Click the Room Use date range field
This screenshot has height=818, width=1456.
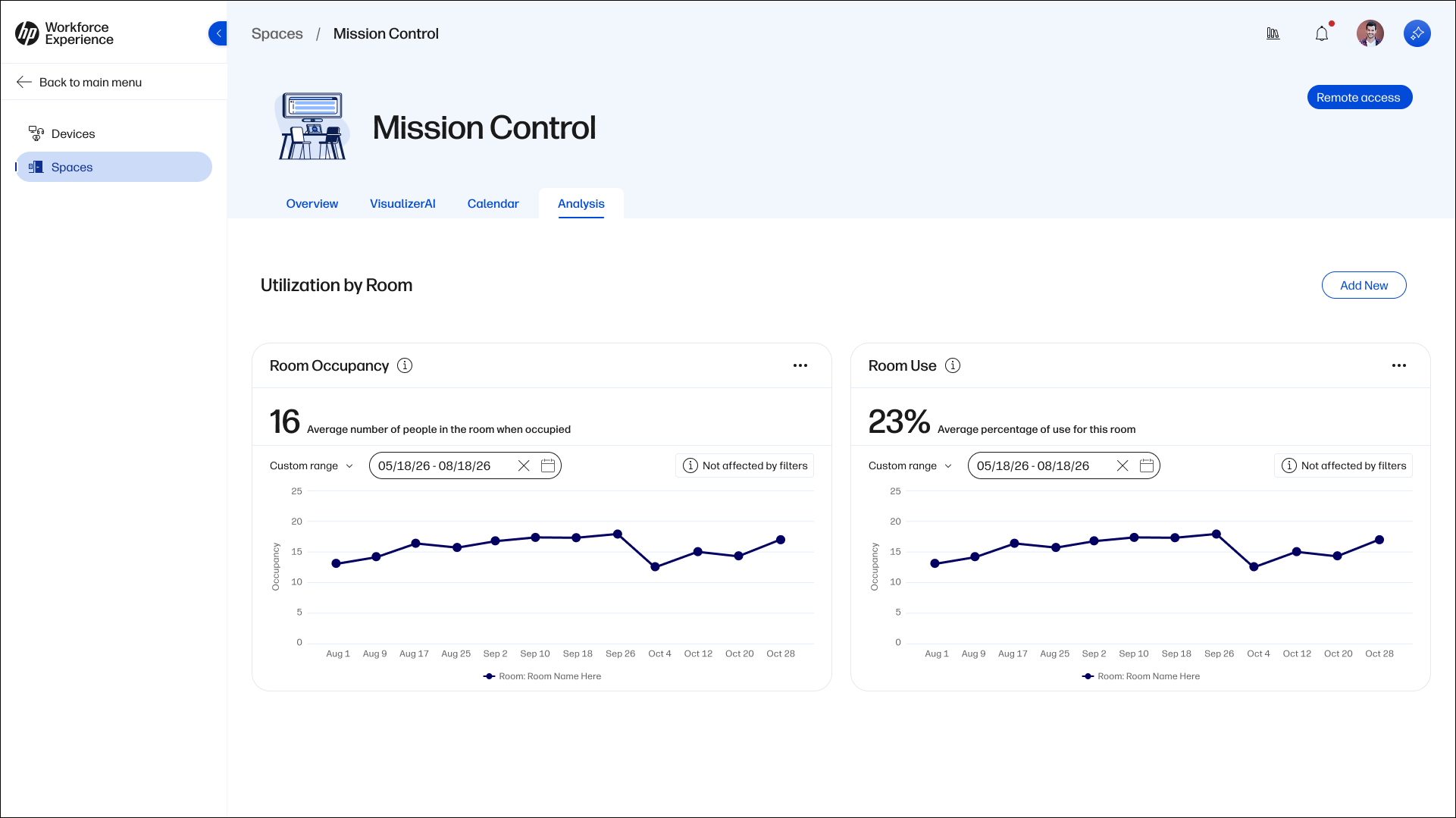[1064, 465]
